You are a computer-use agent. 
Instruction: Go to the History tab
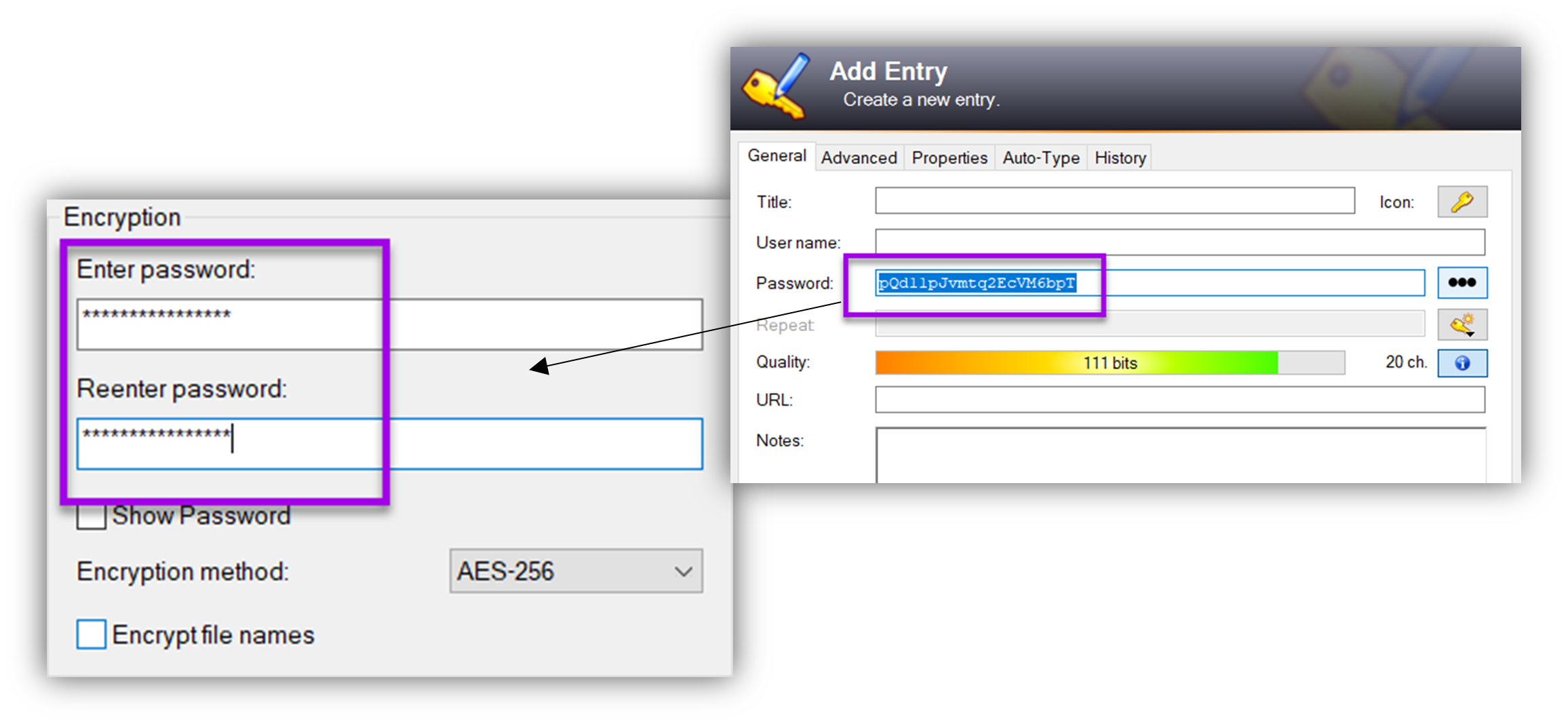(x=1120, y=157)
